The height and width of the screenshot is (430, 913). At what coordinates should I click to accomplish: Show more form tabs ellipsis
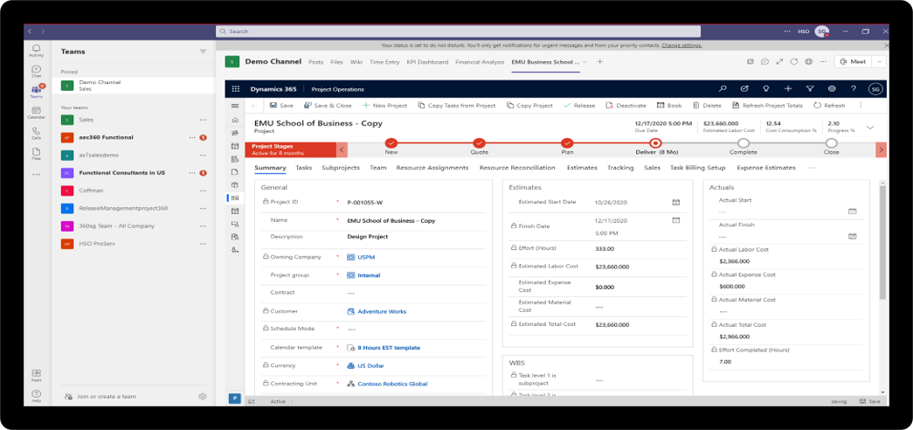point(812,168)
